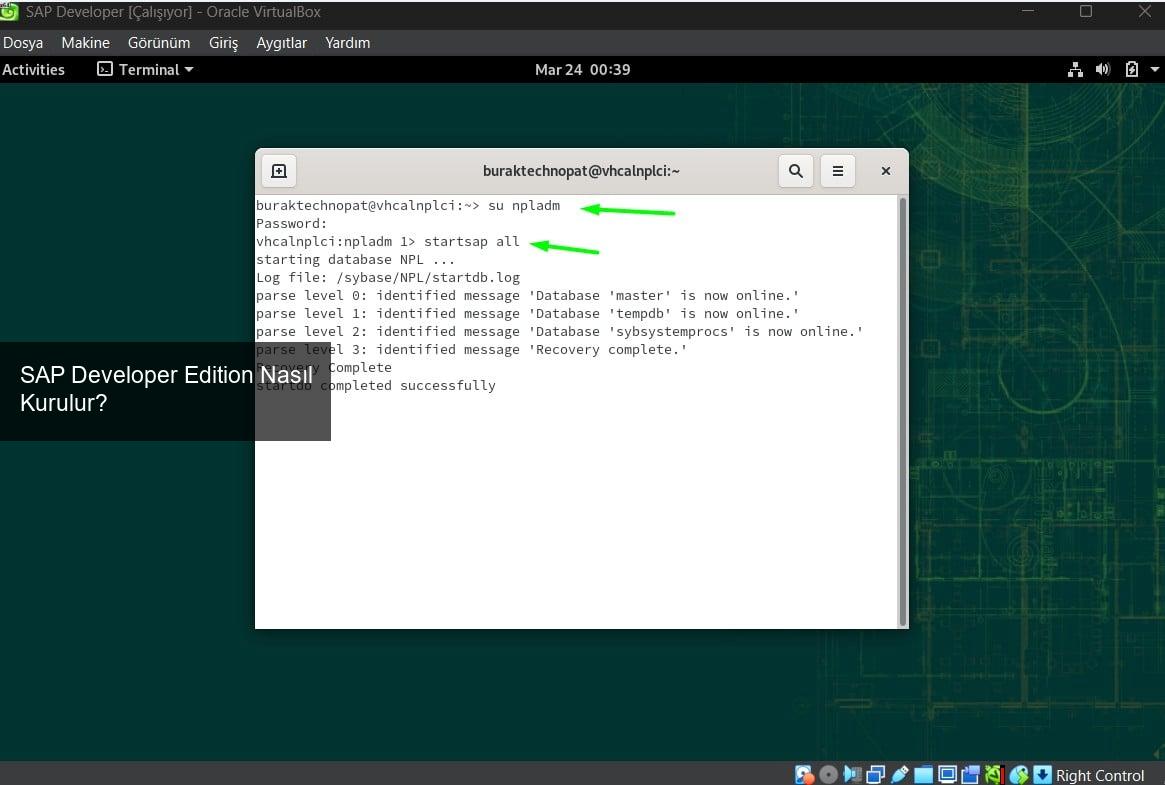Open the clock showing Mar 24 00:39
1165x785 pixels.
582,69
